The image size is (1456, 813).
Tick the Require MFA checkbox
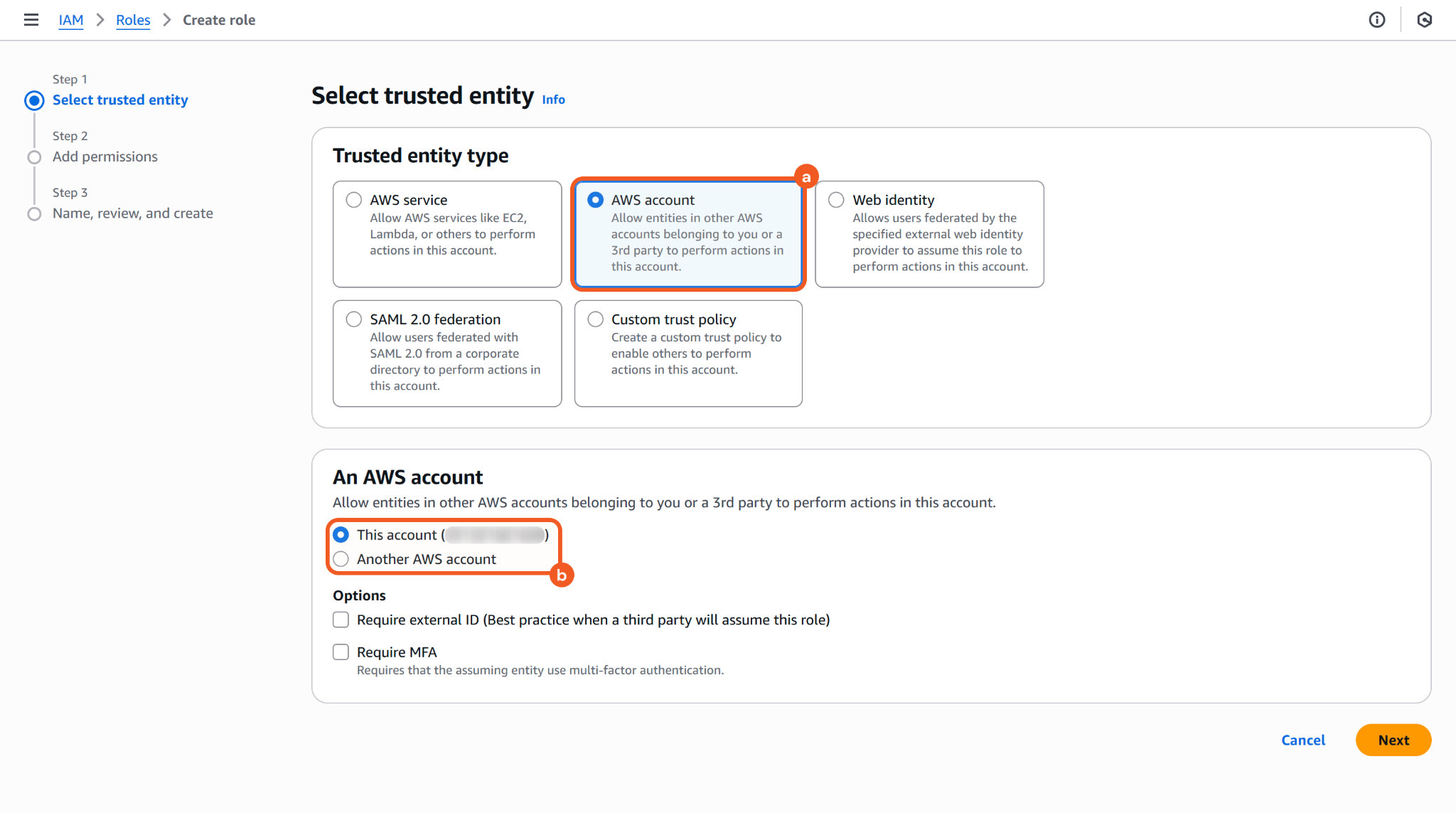[341, 652]
